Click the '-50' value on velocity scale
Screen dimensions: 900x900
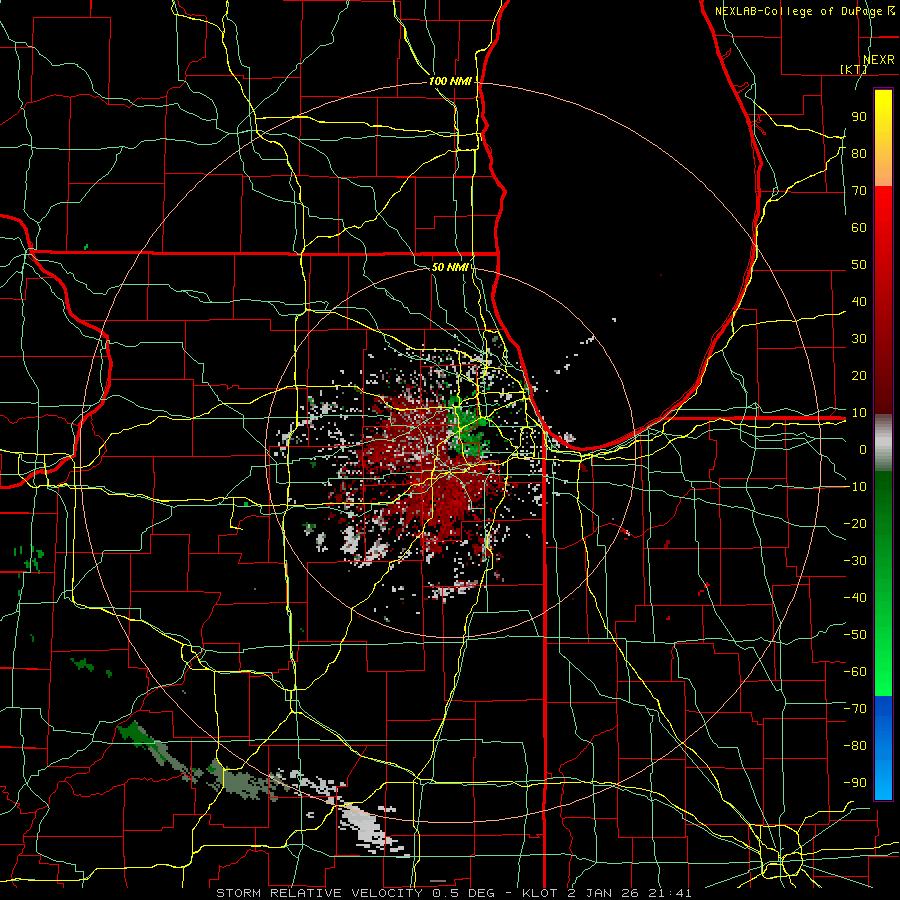(x=855, y=634)
